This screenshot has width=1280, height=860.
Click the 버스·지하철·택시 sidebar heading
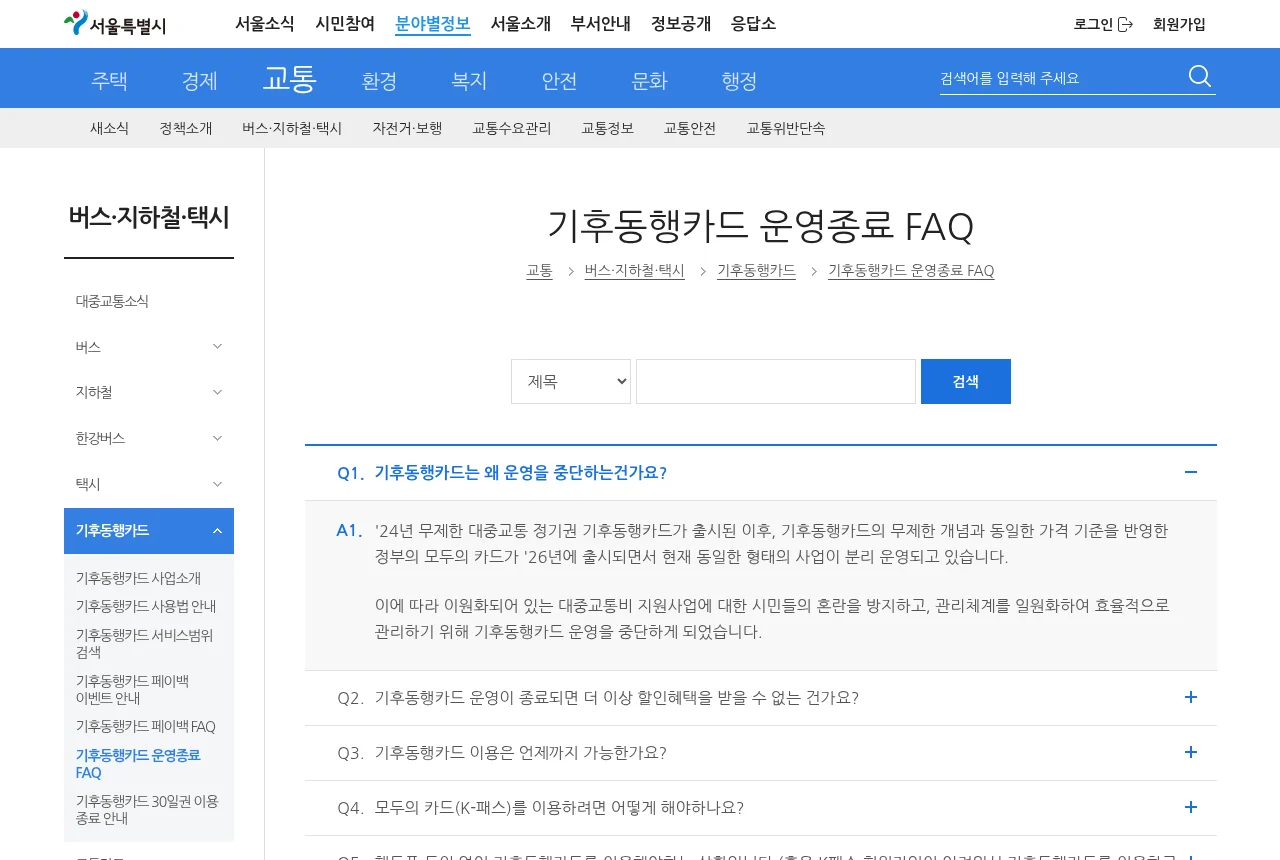tap(149, 217)
